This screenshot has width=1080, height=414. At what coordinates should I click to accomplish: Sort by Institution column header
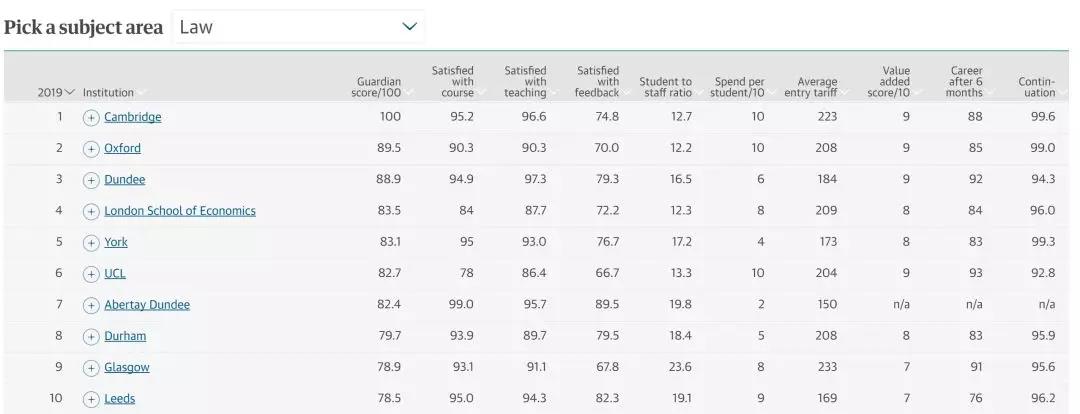tap(108, 92)
